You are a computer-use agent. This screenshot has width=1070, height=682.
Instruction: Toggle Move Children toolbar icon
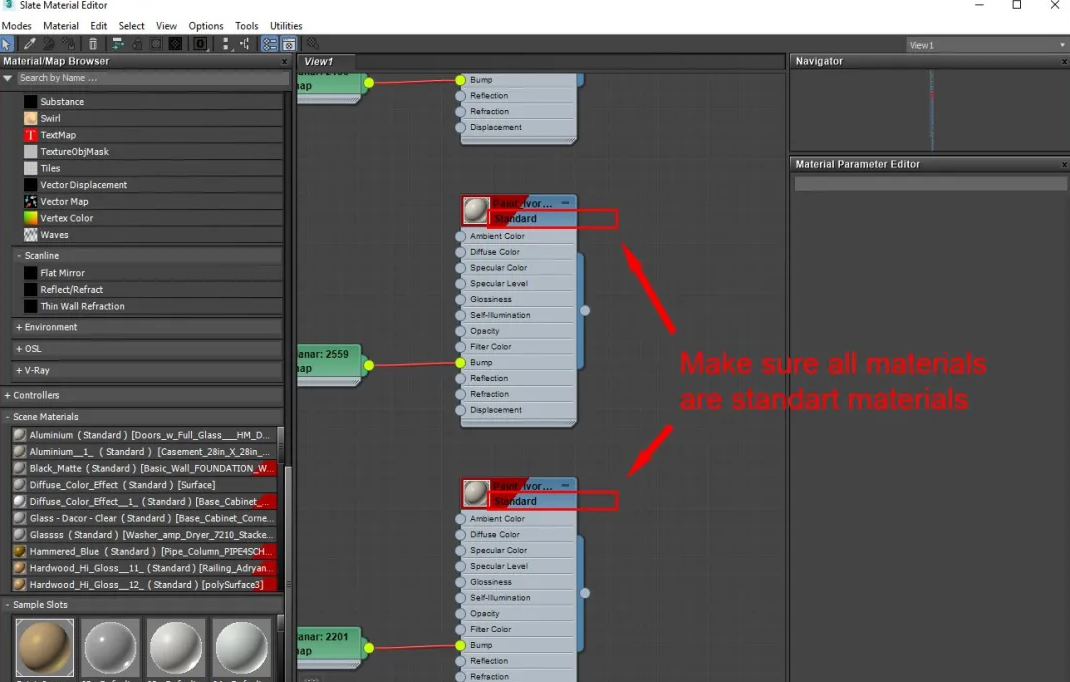point(117,44)
